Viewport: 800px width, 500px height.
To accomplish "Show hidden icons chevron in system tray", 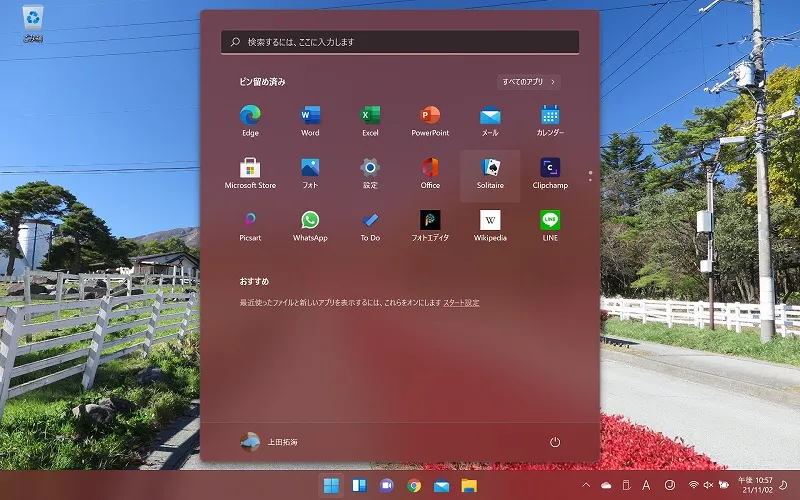I will (x=586, y=485).
